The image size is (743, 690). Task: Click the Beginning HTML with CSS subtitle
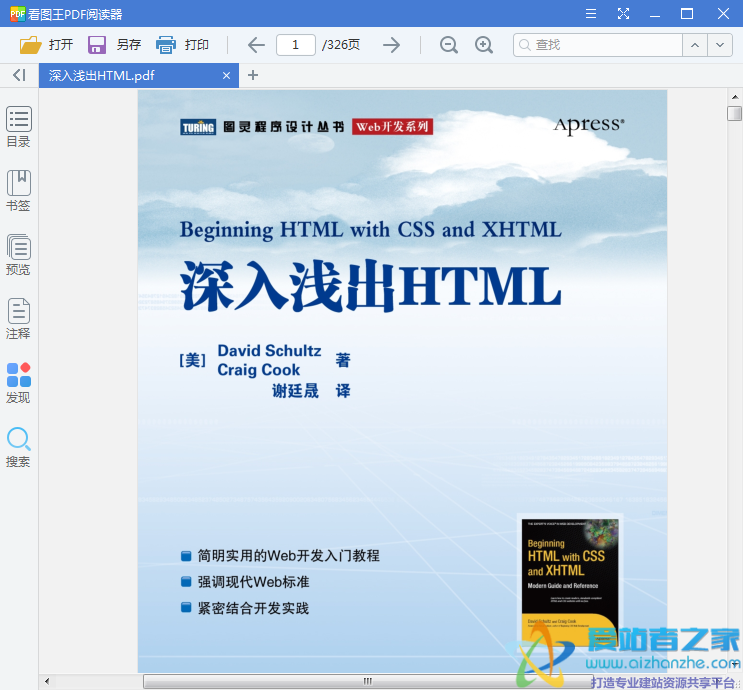[x=371, y=230]
